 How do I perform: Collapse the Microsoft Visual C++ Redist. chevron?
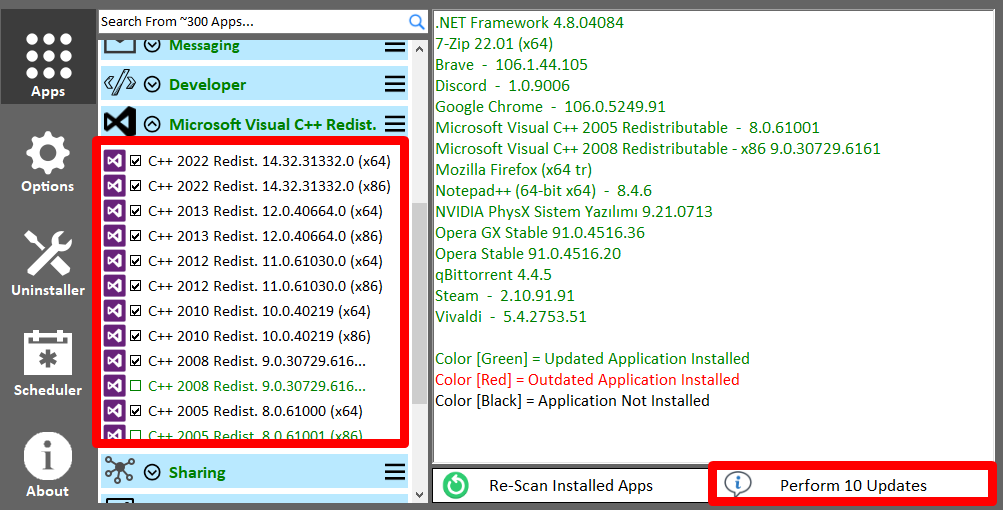point(152,124)
